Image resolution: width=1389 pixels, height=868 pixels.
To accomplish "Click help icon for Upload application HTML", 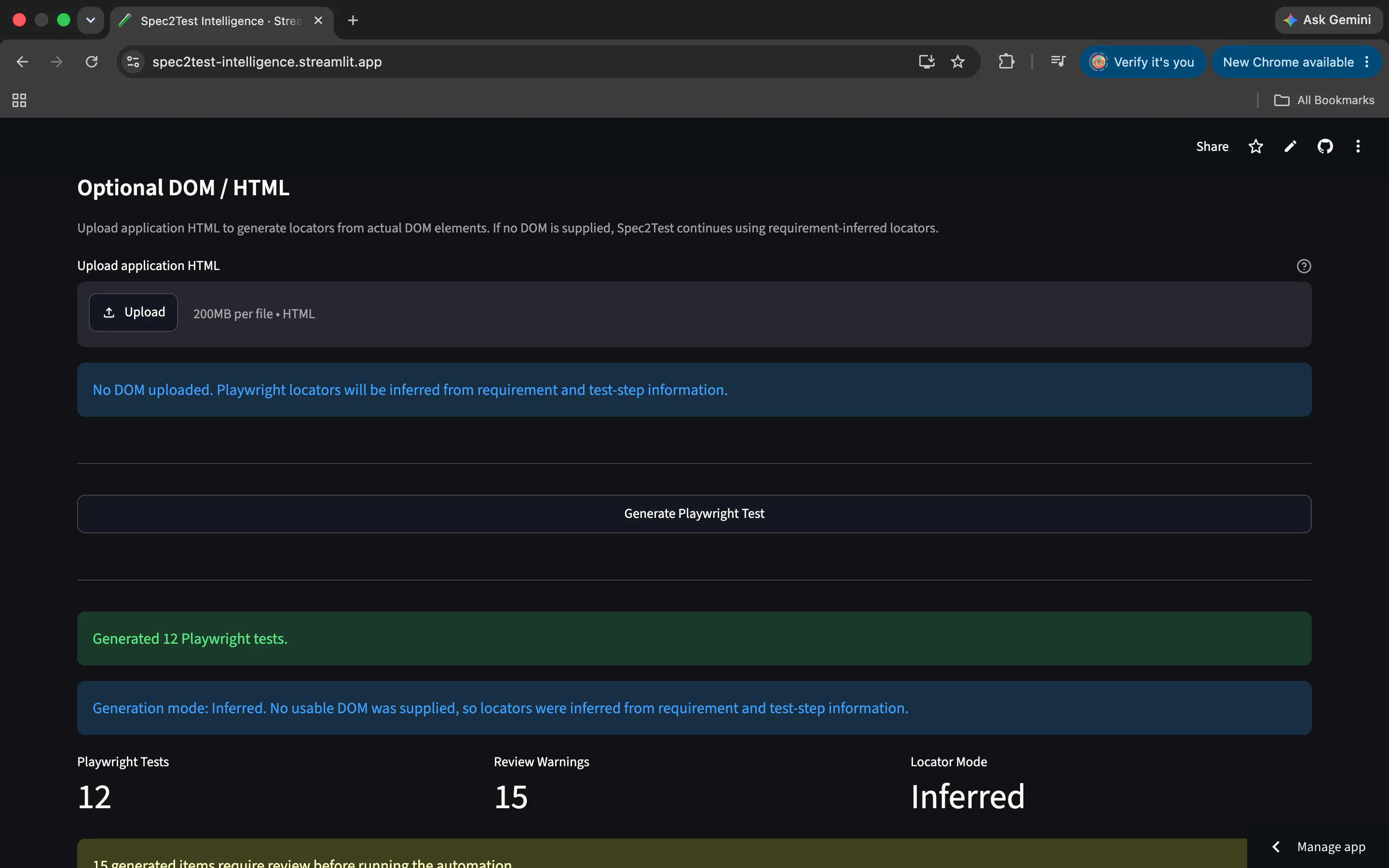I will 1304,266.
